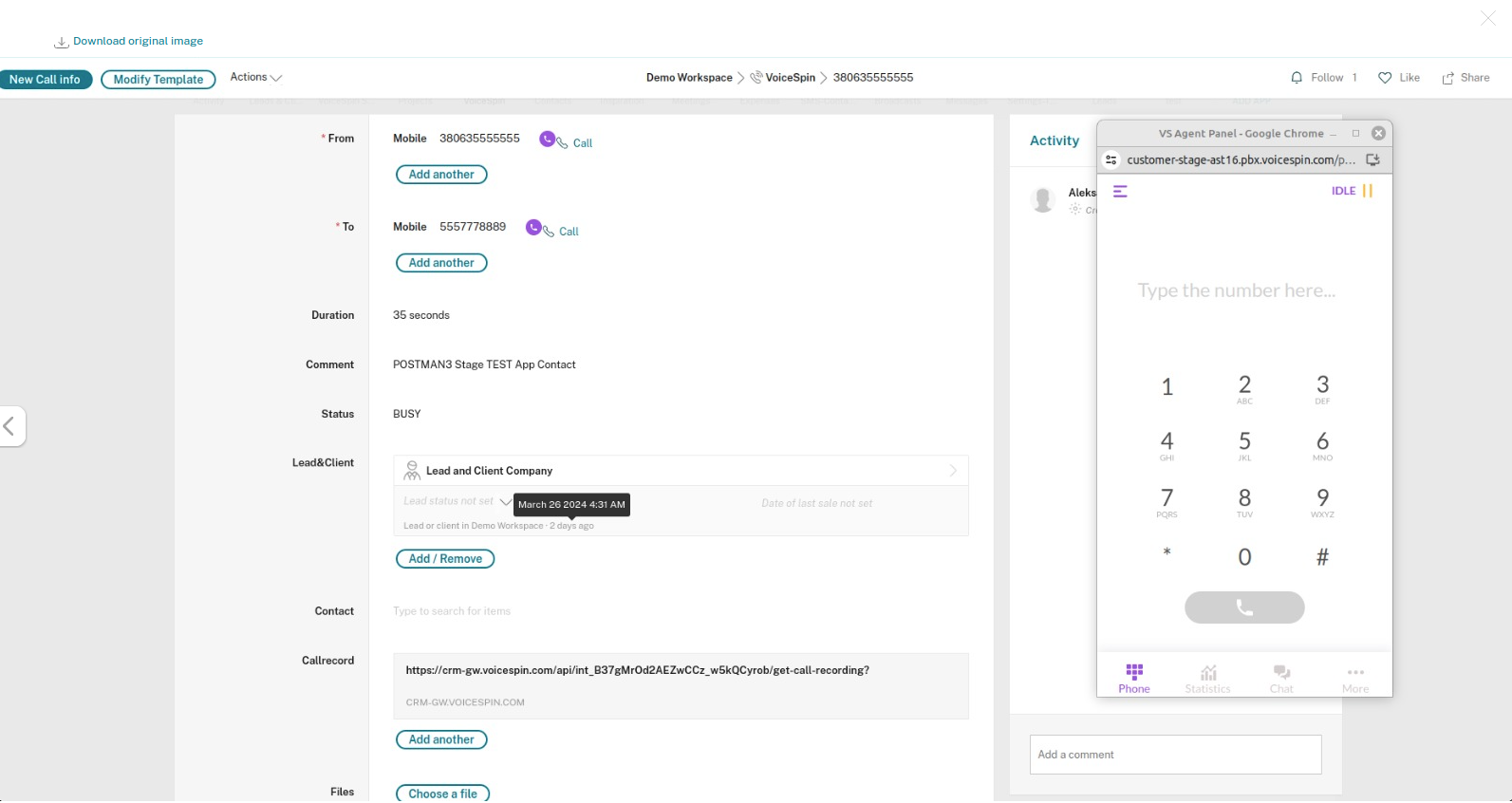Image resolution: width=1512 pixels, height=803 pixels.
Task: Click the Call icon next to From number
Action: 548,140
